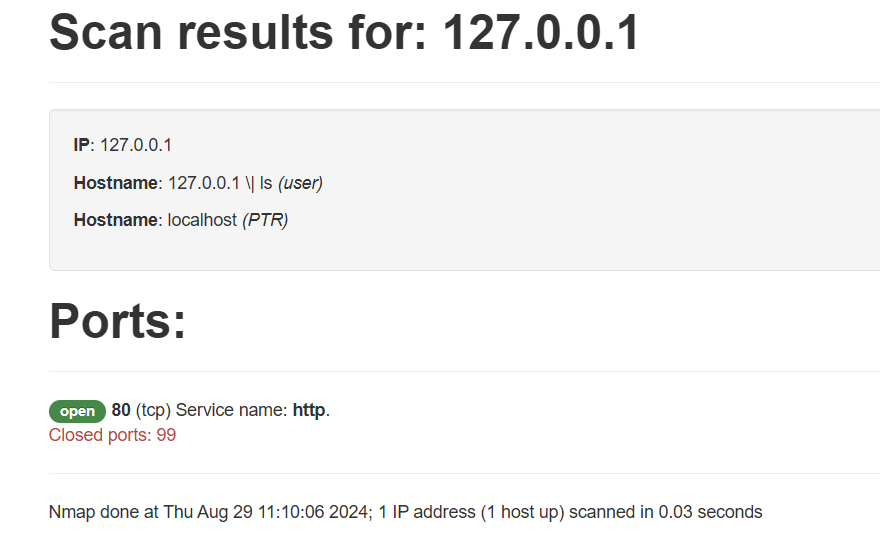Click the bold "IP" label in the info panel
880x544 pixels.
[x=82, y=145]
